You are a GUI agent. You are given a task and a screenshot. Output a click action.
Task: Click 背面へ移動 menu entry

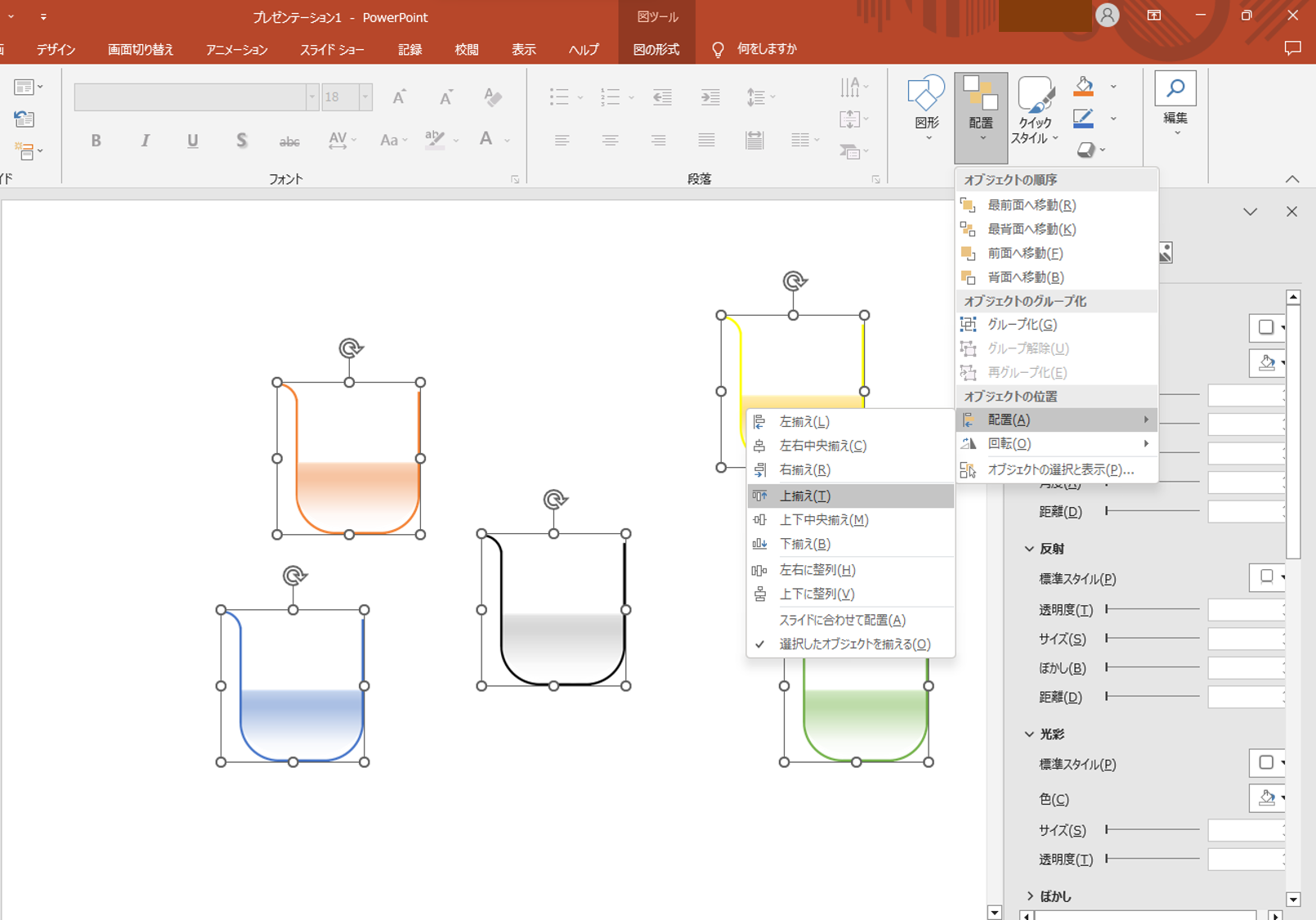pyautogui.click(x=1056, y=277)
